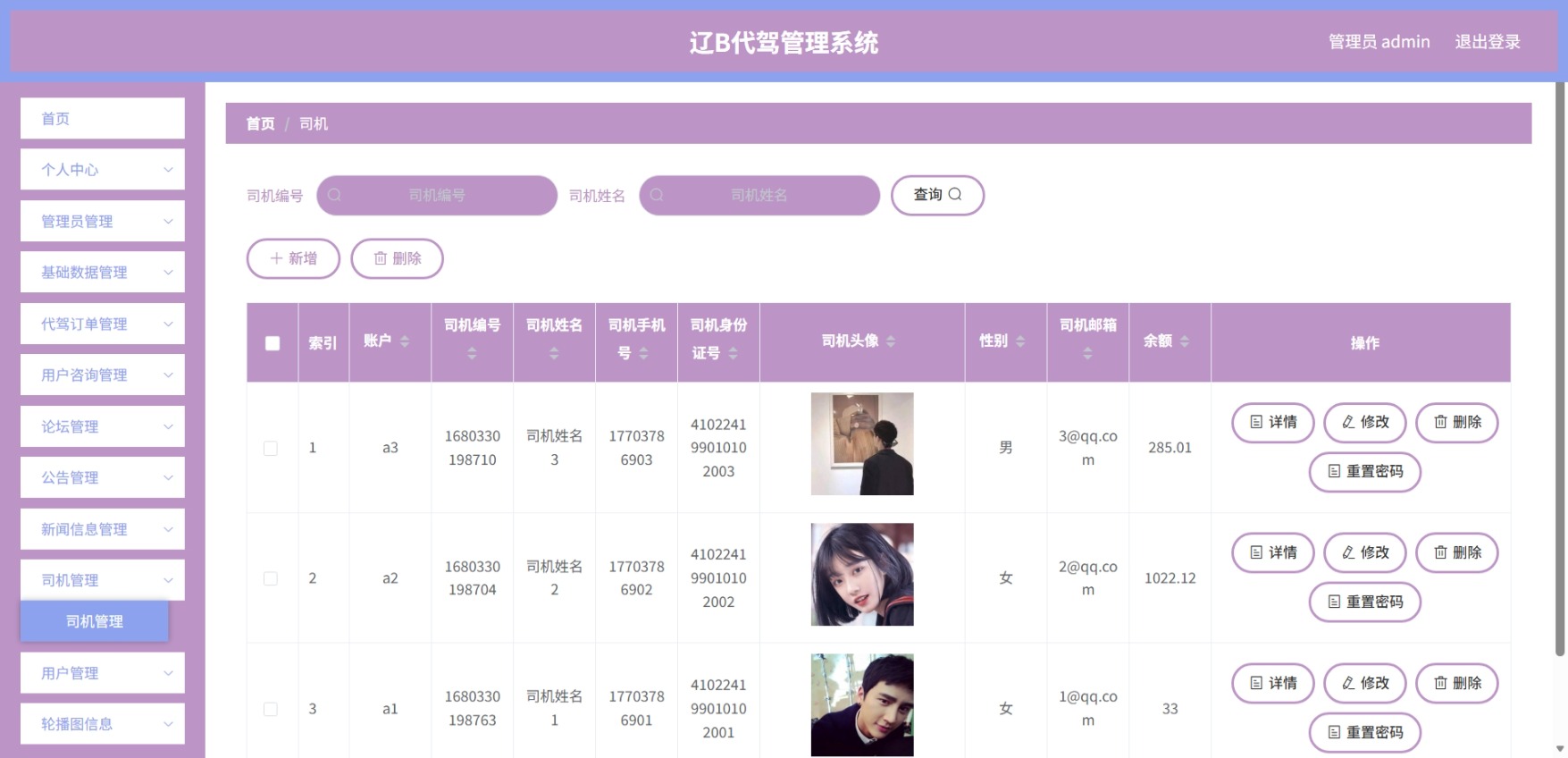Viewport: 1568px width, 758px height.
Task: Expand 用户管理 sidebar menu
Action: pos(103,673)
